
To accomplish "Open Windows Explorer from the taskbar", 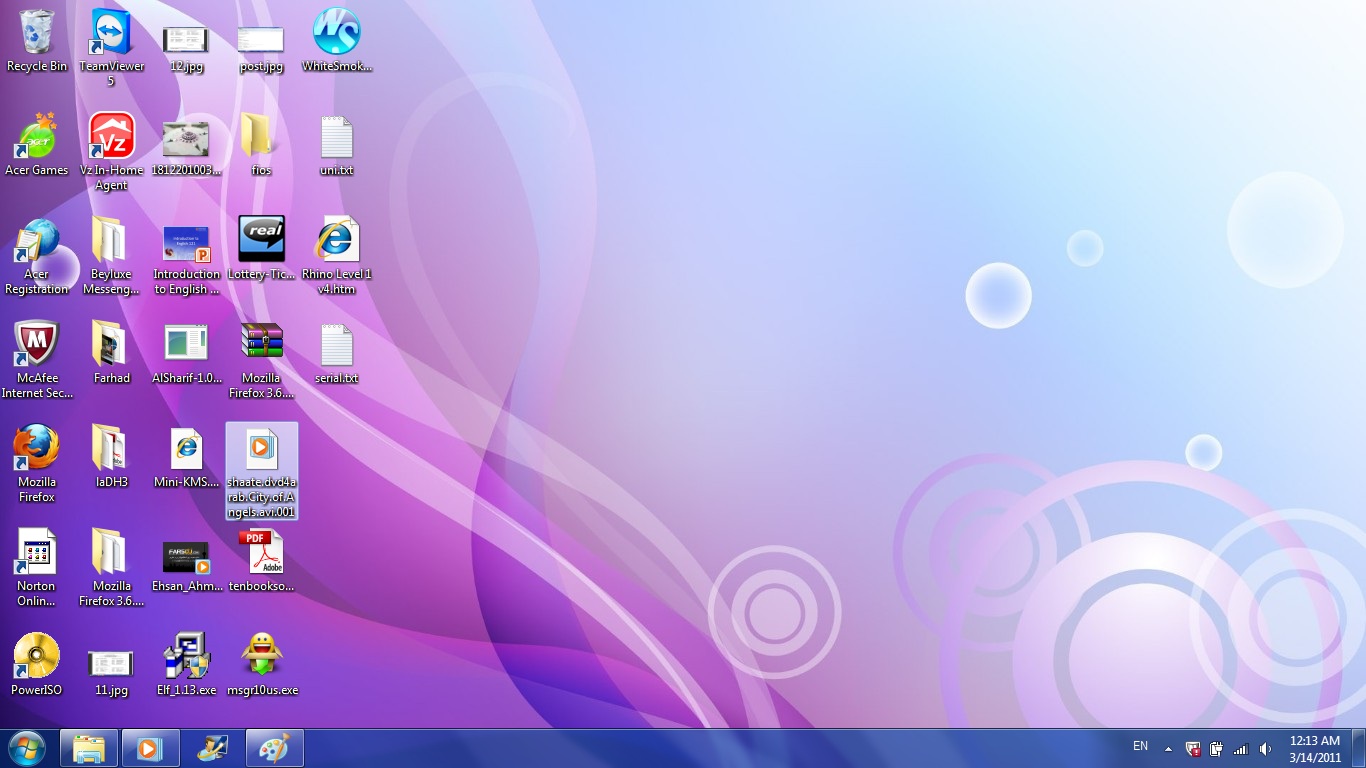I will tap(89, 748).
